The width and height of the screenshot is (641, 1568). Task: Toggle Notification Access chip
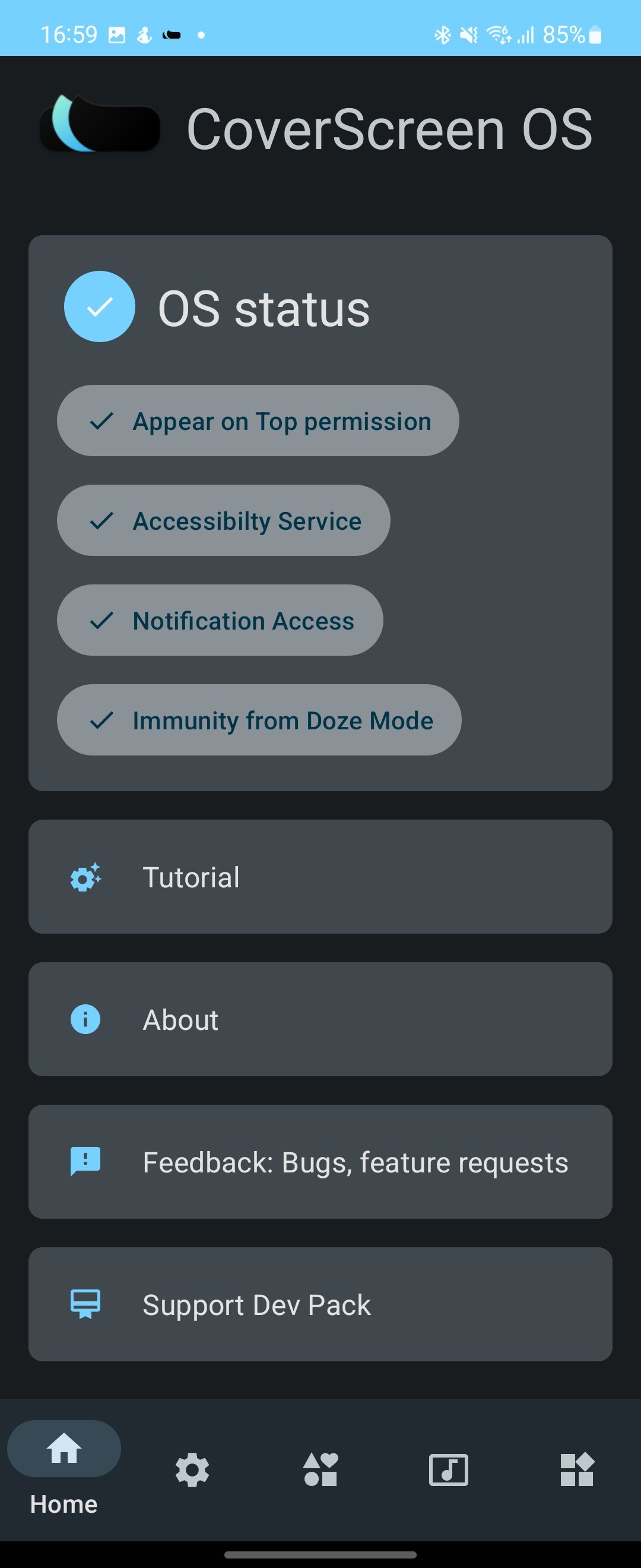220,620
